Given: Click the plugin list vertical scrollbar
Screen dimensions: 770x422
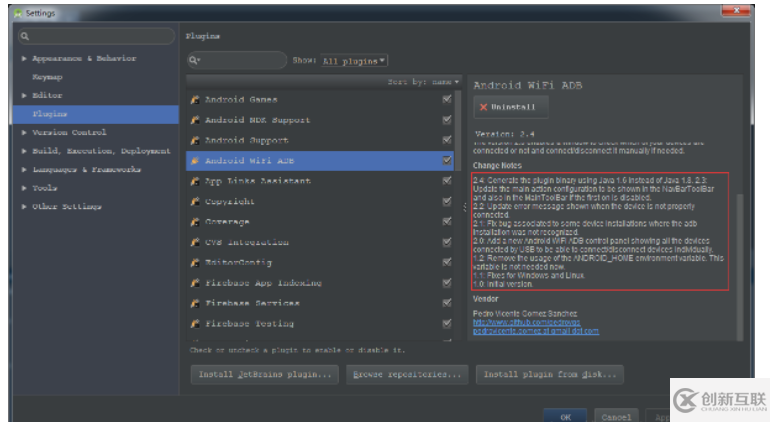Looking at the screenshot, I should pyautogui.click(x=458, y=130).
